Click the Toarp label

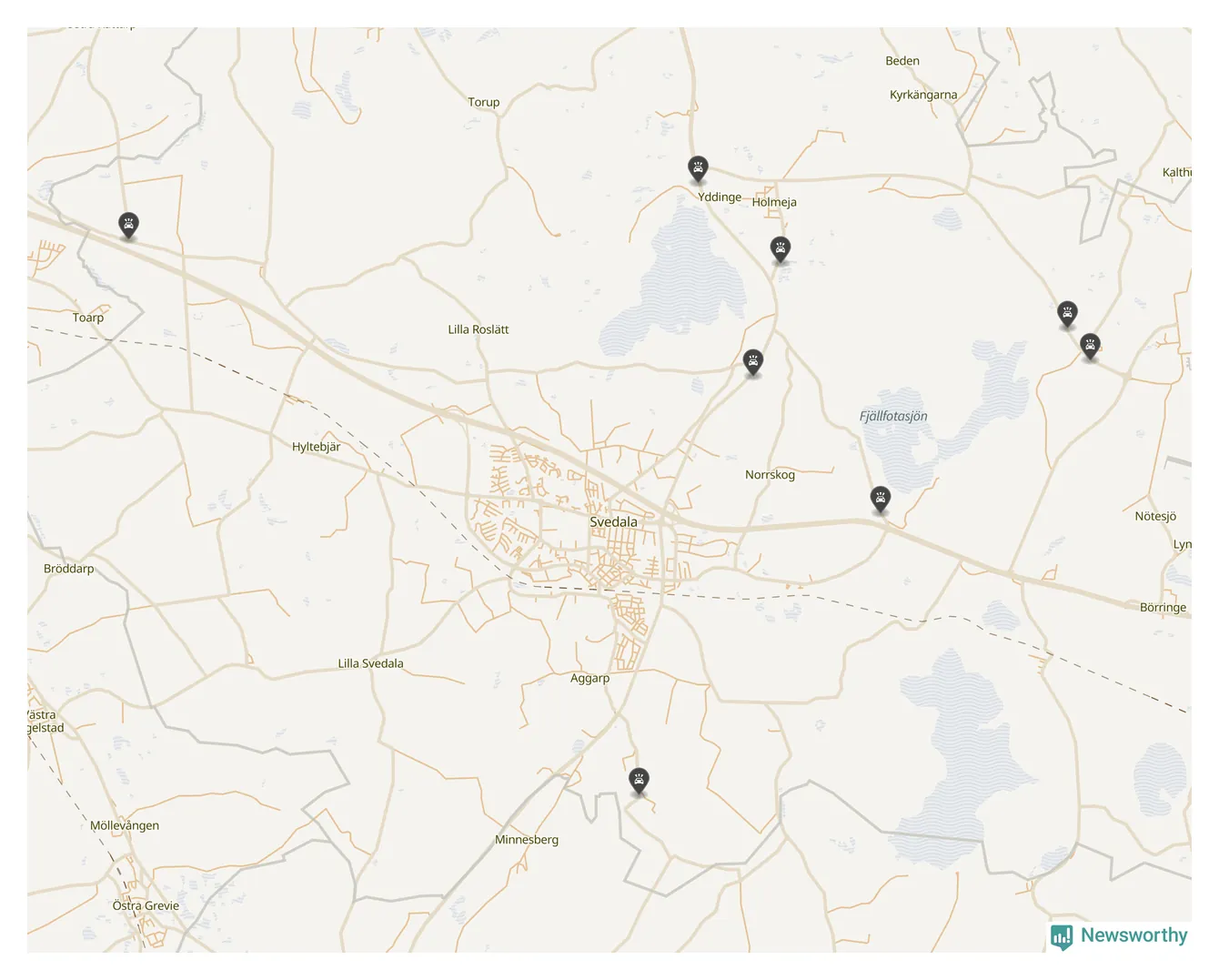[88, 318]
